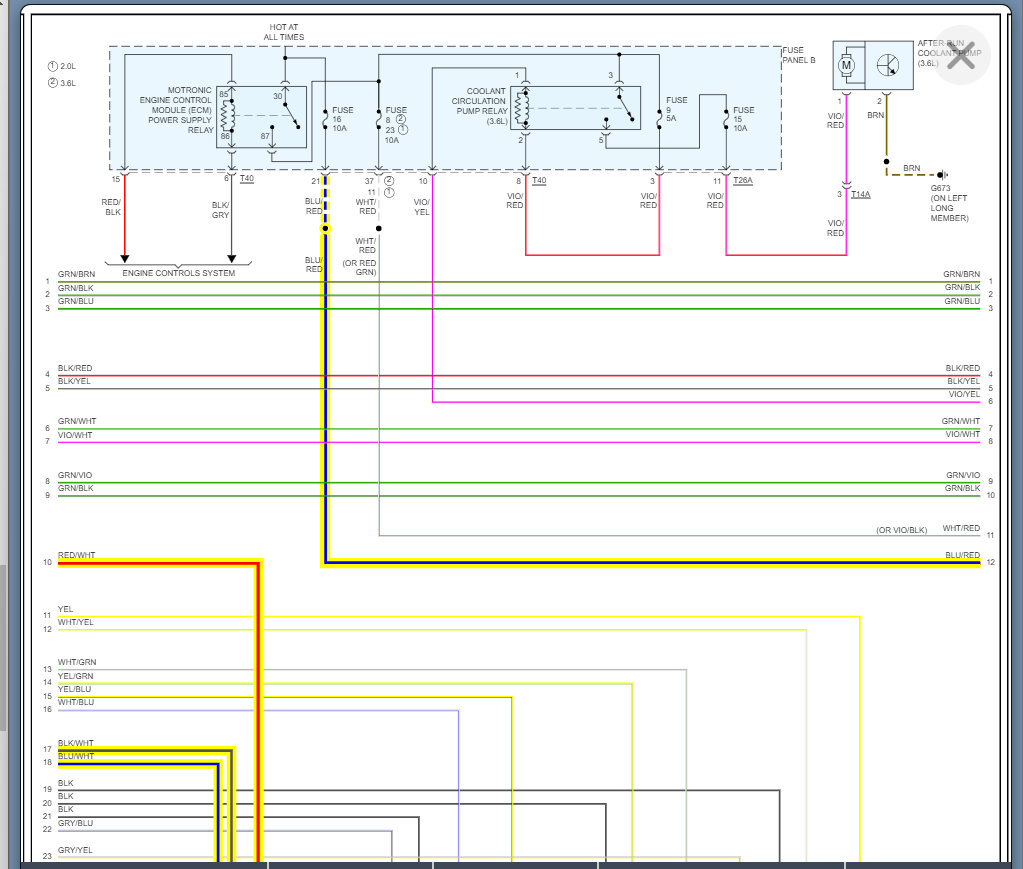The width and height of the screenshot is (1023, 869).
Task: Click 'HOT AT ALL TIMES' label
Action: click(x=284, y=32)
